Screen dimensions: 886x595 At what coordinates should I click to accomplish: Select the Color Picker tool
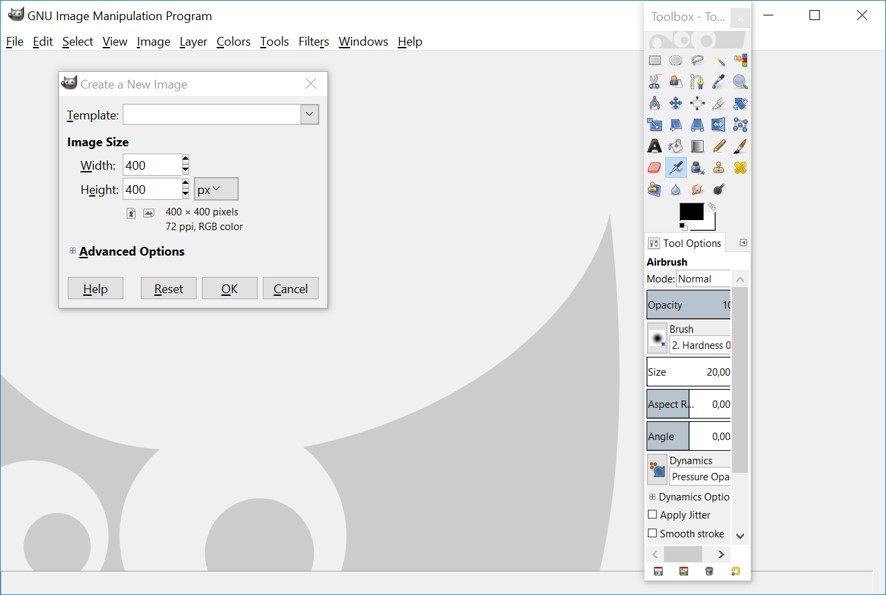point(719,82)
